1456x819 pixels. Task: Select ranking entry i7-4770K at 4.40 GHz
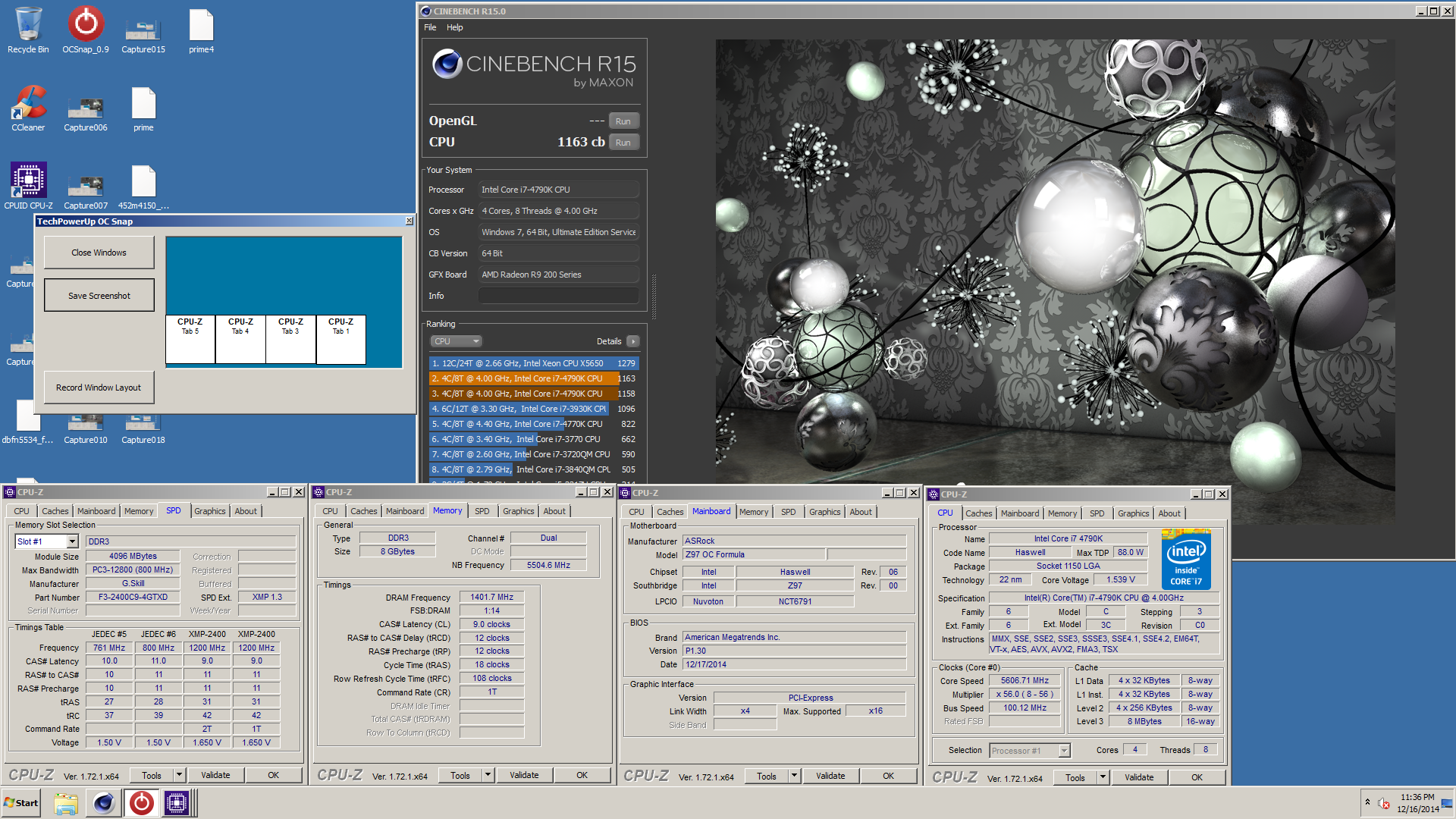pyautogui.click(x=534, y=424)
